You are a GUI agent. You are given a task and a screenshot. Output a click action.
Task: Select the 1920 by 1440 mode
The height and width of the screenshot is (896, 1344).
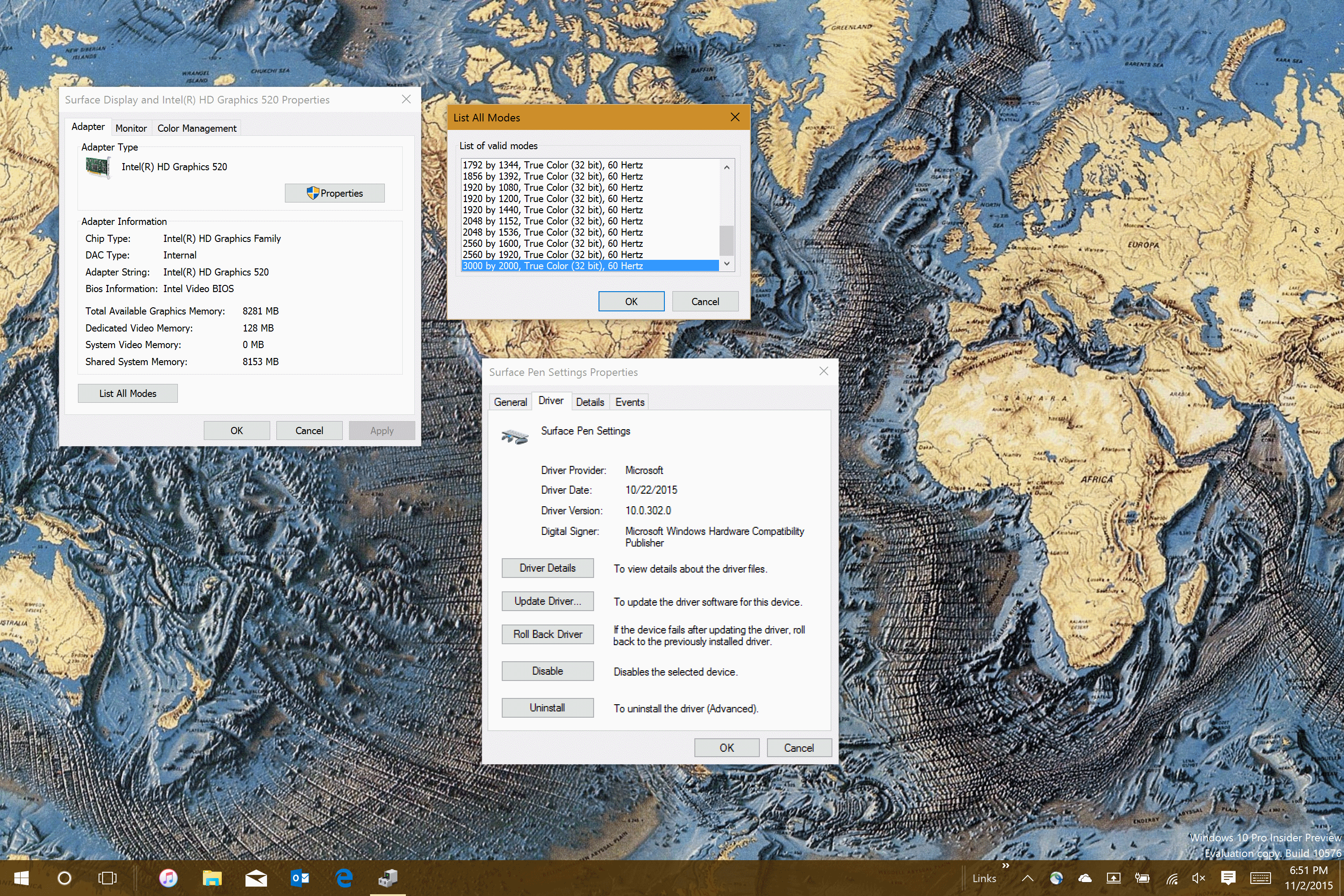tap(590, 210)
